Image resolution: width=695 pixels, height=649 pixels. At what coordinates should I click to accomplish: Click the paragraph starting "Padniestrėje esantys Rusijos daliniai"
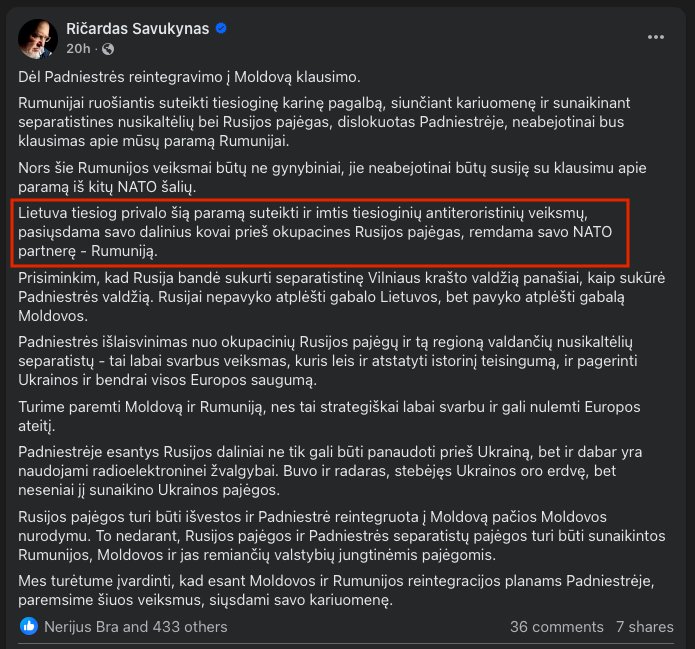(x=330, y=471)
